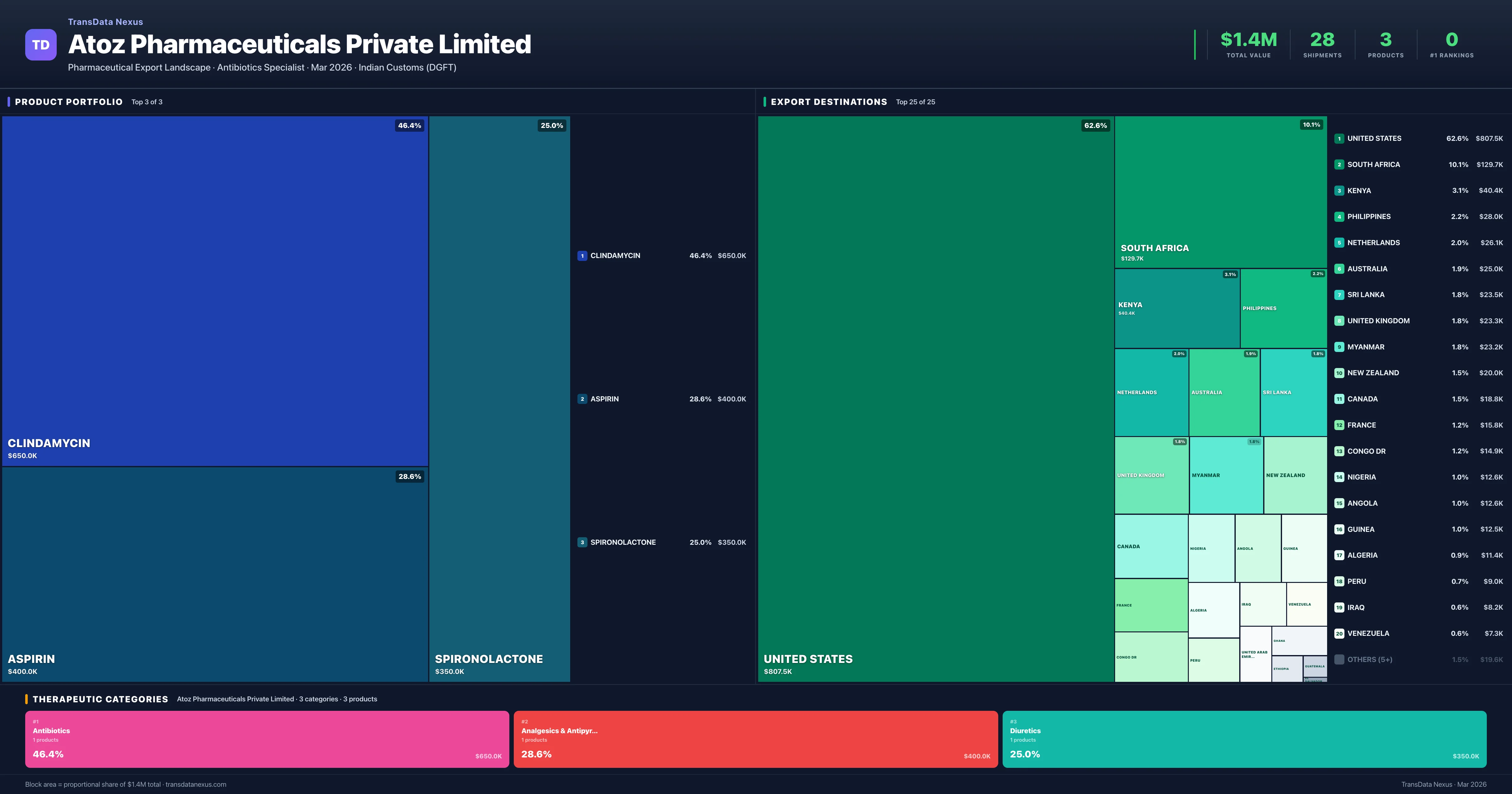Click rank badge 1 beside UNITED STATES
This screenshot has width=1512, height=794.
(x=1339, y=139)
